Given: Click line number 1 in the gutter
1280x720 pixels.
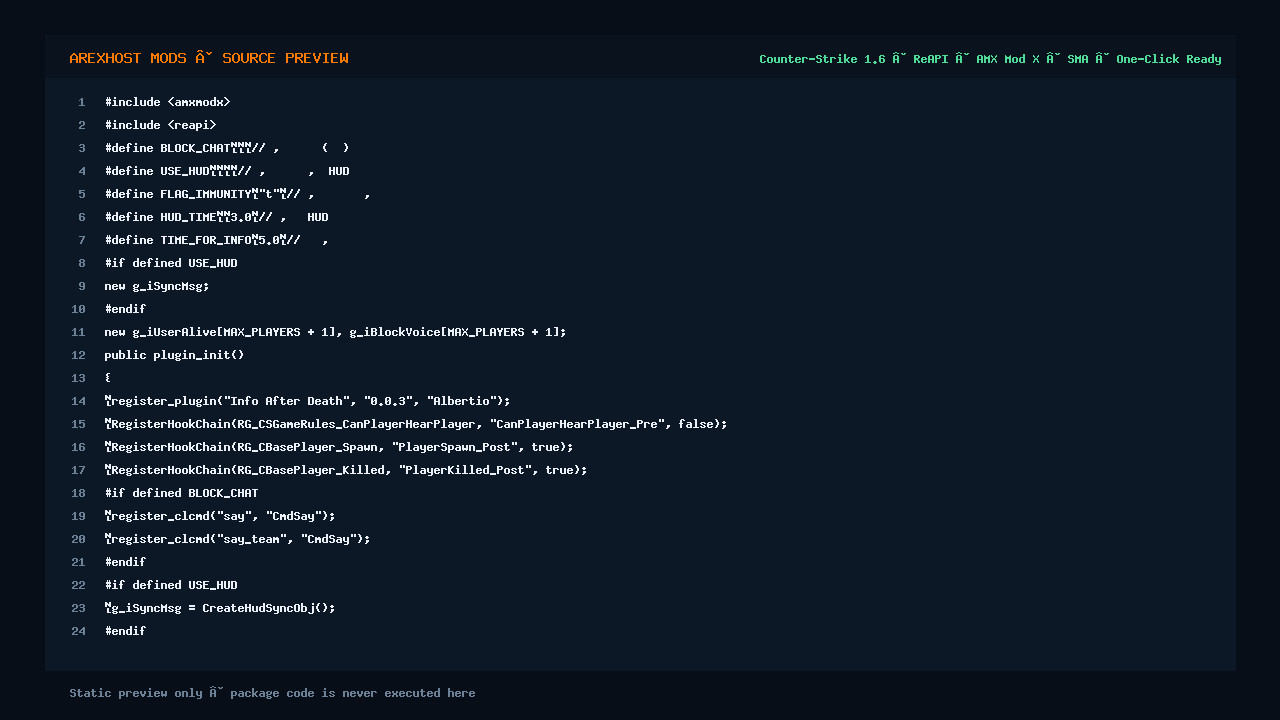Looking at the screenshot, I should point(82,102).
